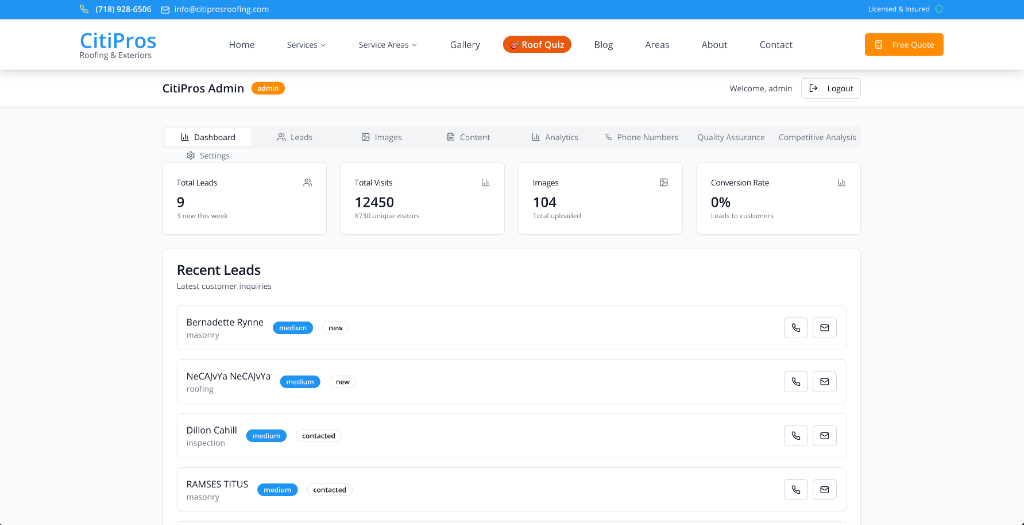
Task: Open the Settings tab
Action: (208, 156)
